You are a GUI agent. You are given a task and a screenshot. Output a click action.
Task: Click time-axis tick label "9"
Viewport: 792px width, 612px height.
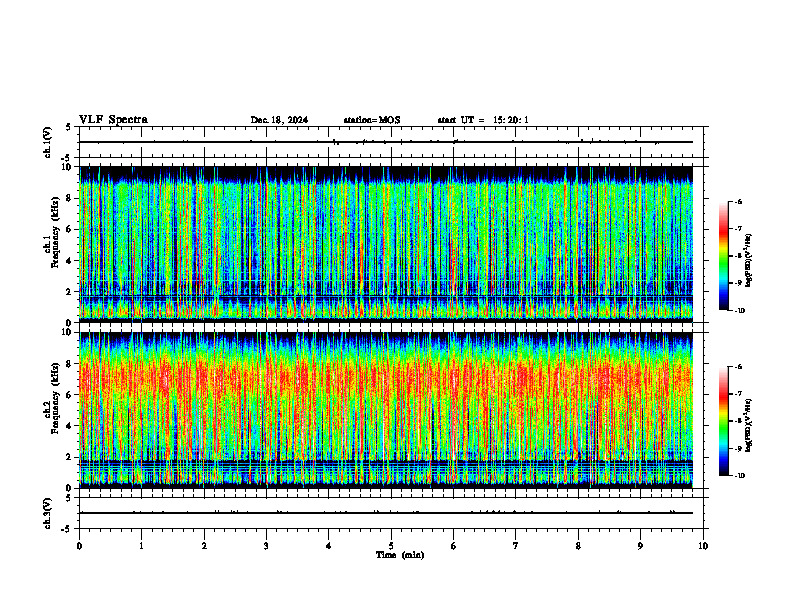[x=640, y=546]
